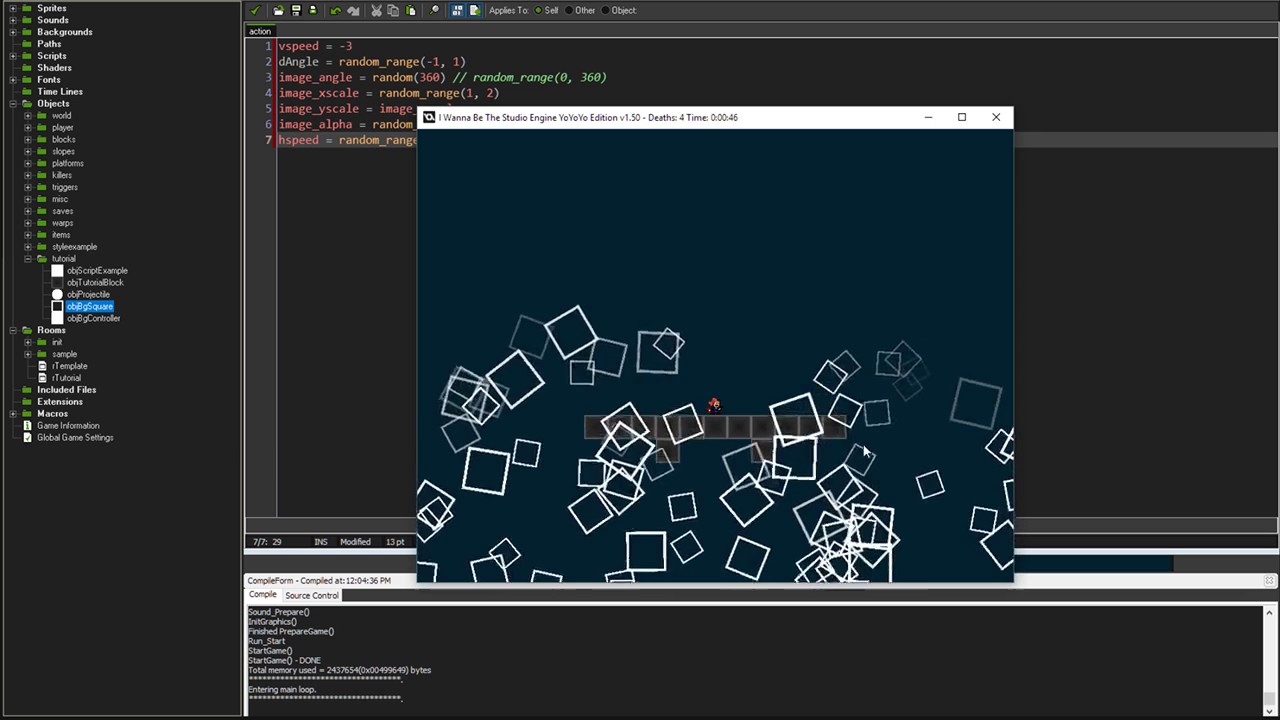
Task: Select the Other radio option
Action: pyautogui.click(x=579, y=10)
